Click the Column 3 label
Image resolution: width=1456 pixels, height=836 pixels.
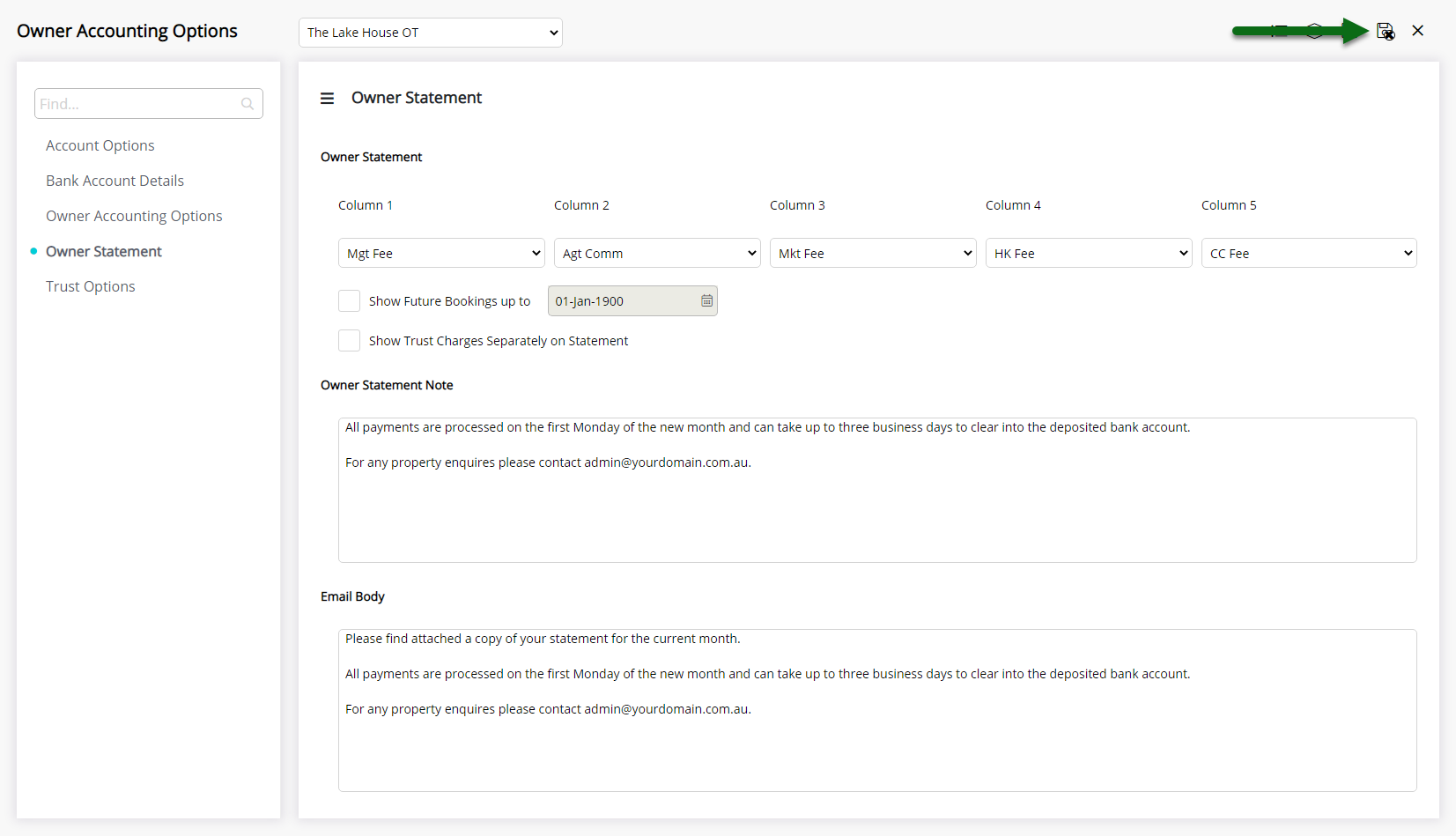tap(797, 205)
